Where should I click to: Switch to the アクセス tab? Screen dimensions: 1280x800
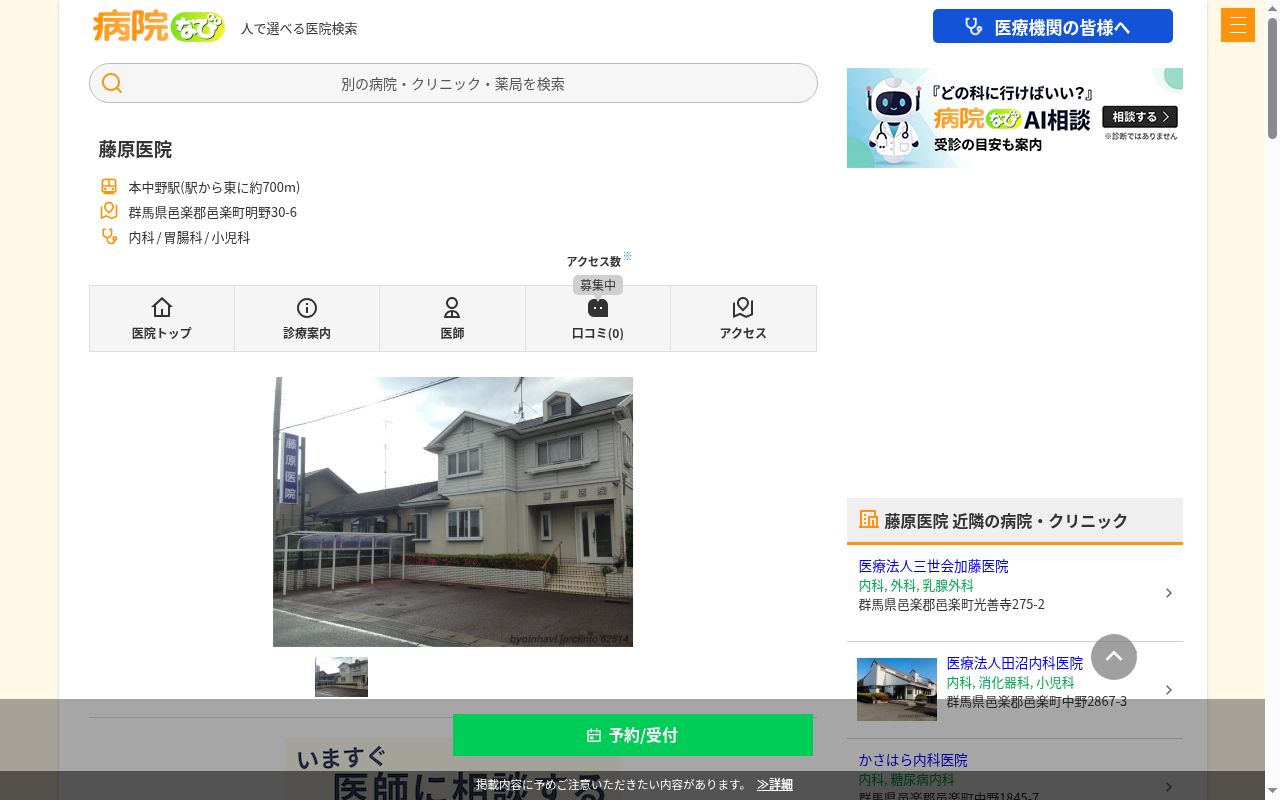tap(743, 318)
